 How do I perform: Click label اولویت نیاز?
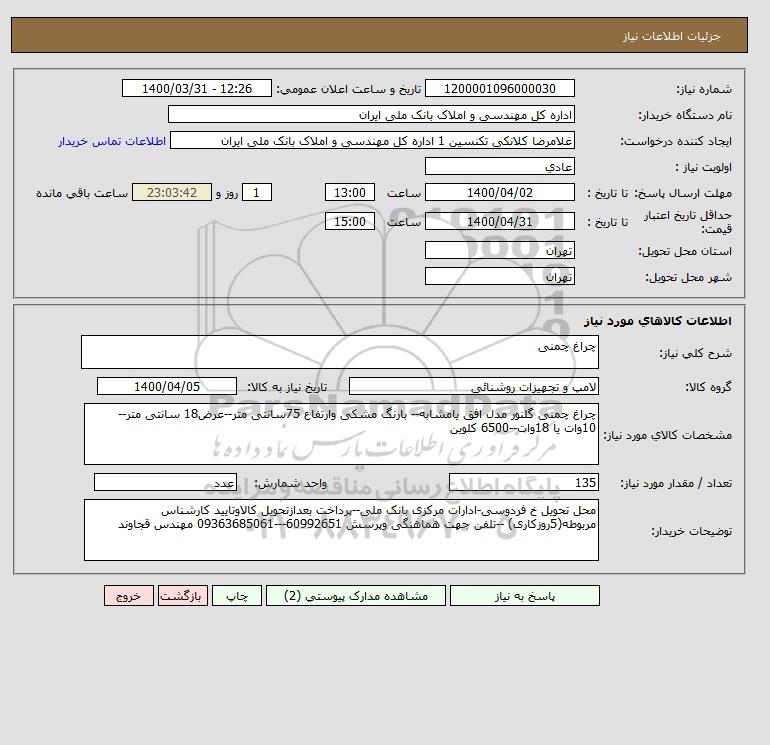point(704,167)
